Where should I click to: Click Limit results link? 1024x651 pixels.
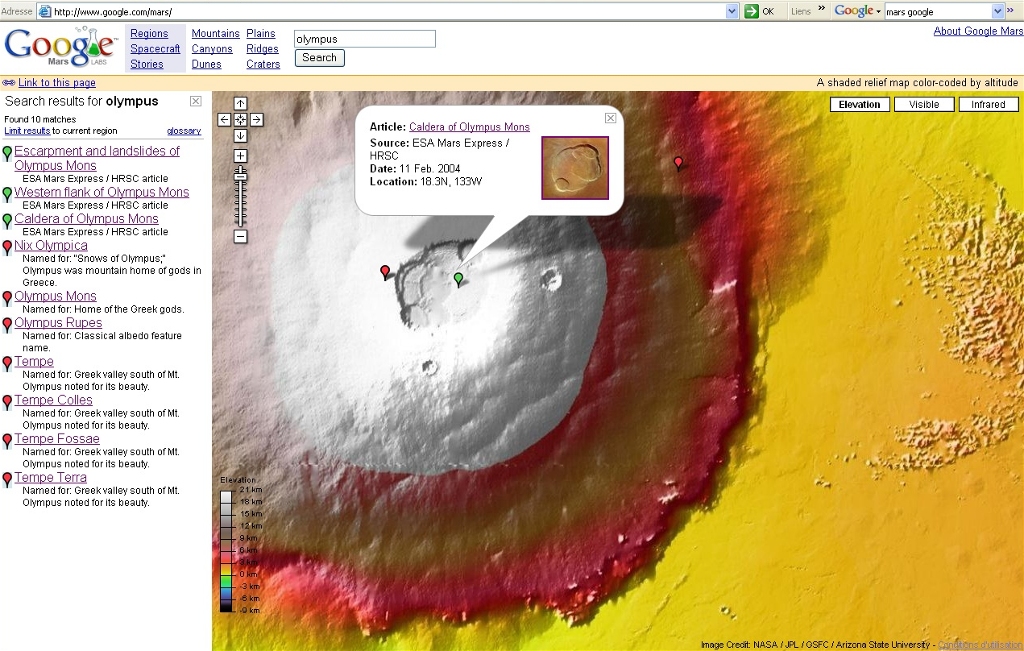tap(27, 131)
